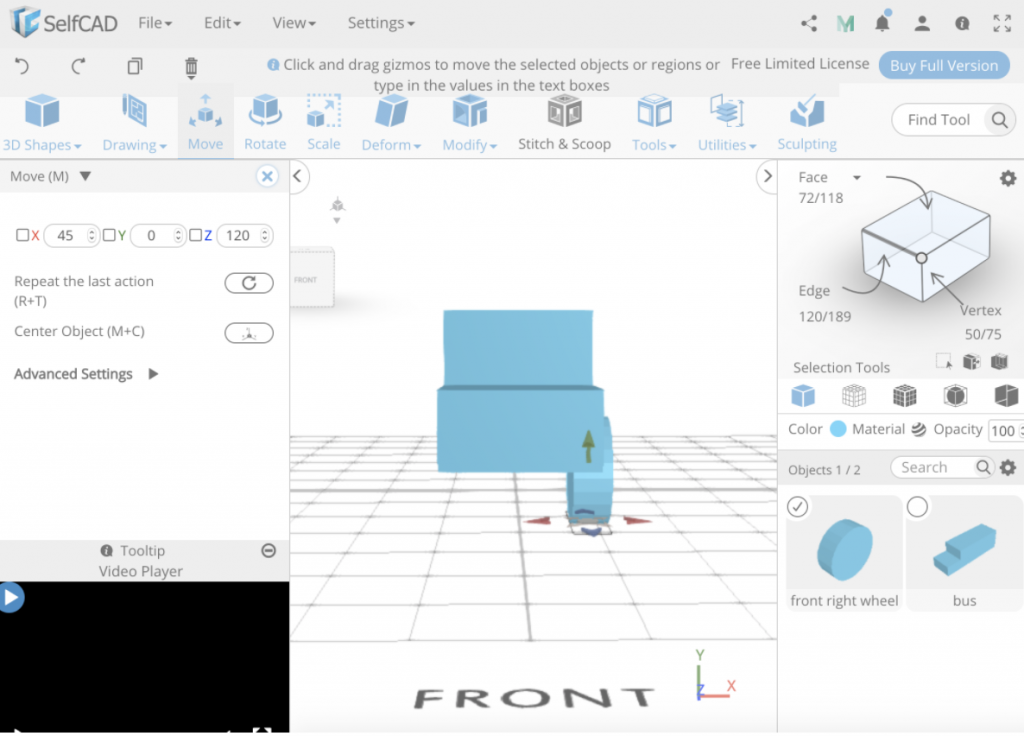Viewport: 1024px width, 736px height.
Task: Click the Buy Full Version button
Action: pyautogui.click(x=944, y=65)
